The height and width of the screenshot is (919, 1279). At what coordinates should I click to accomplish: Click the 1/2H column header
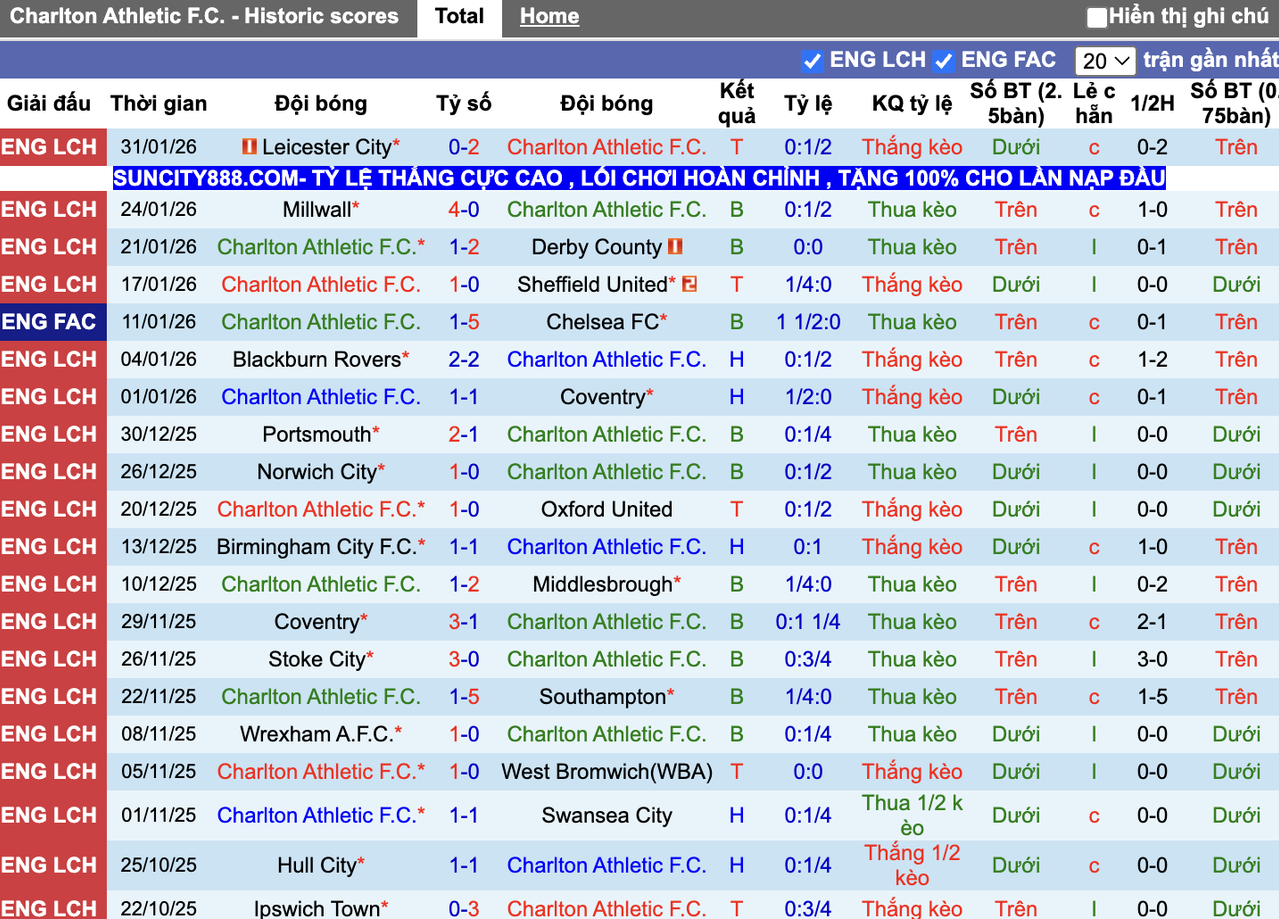click(x=1152, y=104)
